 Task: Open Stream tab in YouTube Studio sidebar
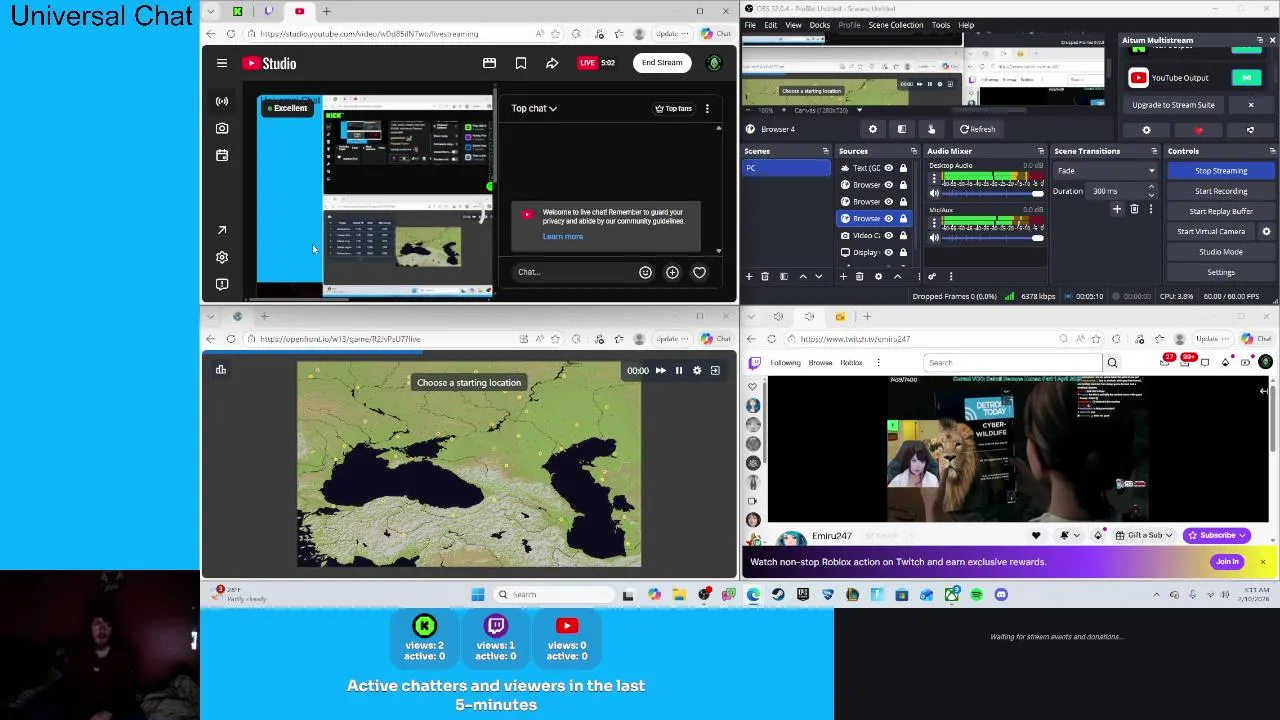click(222, 101)
